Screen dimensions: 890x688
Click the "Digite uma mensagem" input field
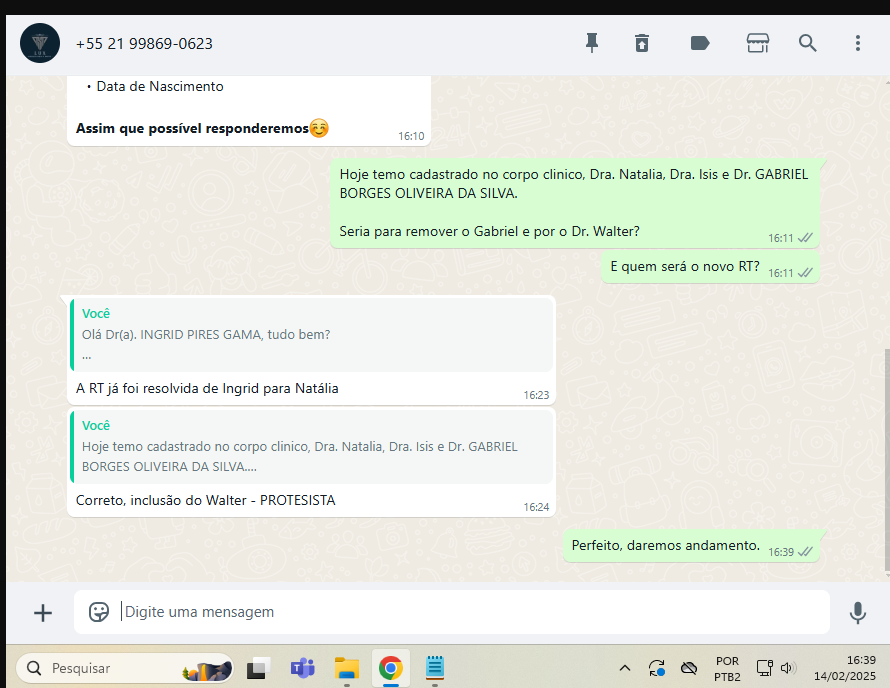(470, 612)
